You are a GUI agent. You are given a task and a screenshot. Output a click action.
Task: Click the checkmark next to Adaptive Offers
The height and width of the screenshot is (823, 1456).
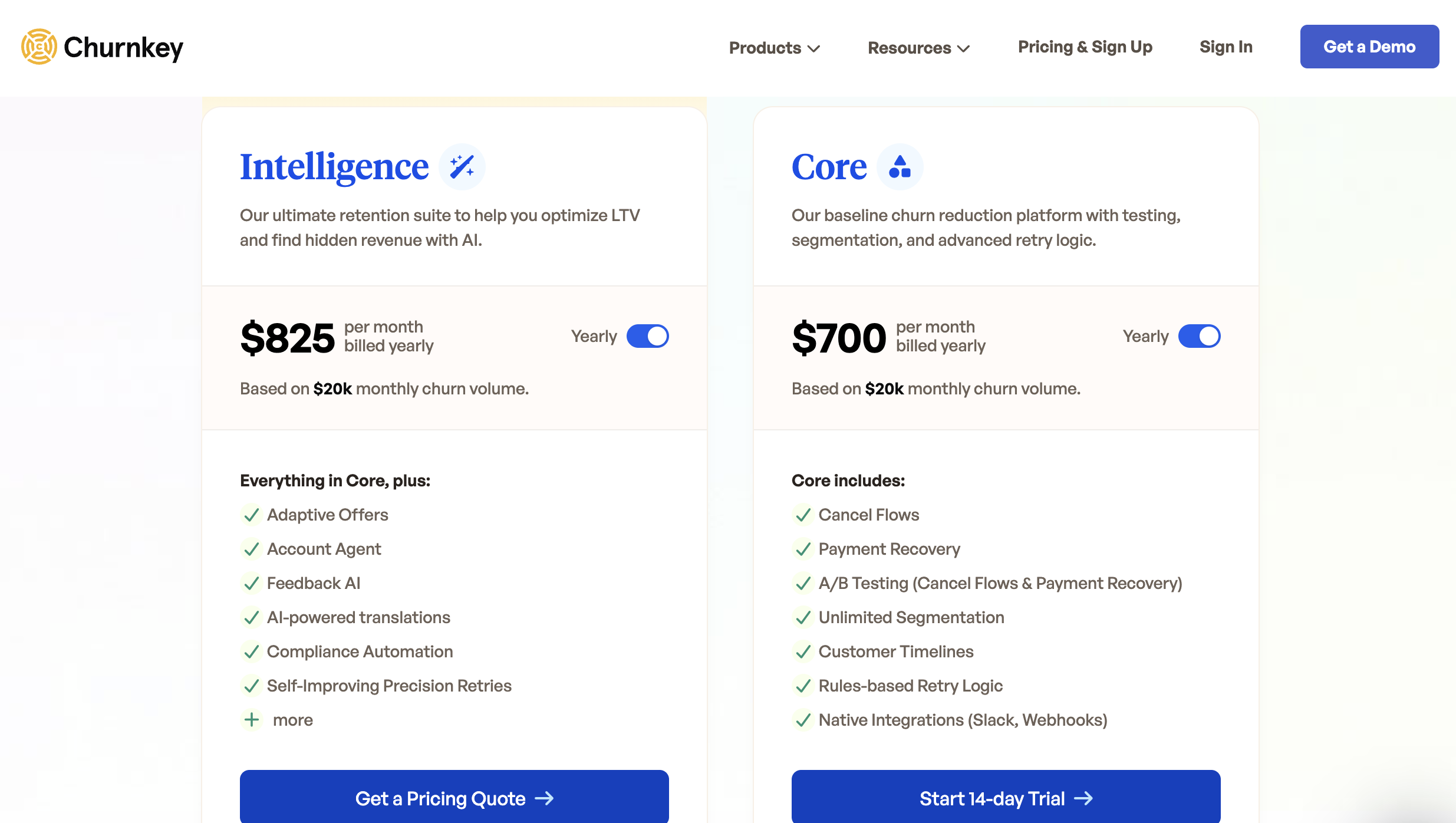[x=251, y=515]
